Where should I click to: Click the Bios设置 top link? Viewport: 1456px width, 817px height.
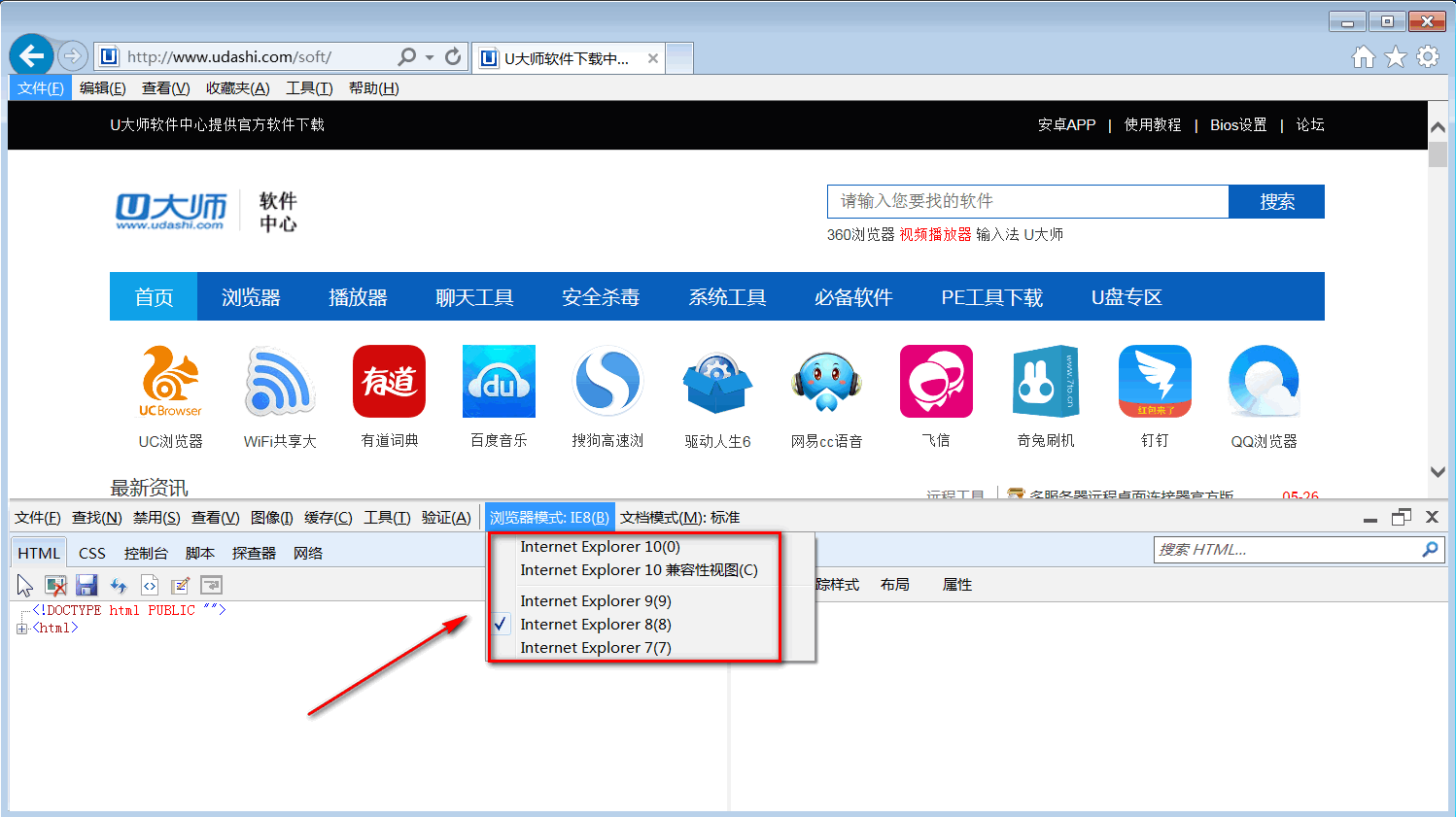1238,124
